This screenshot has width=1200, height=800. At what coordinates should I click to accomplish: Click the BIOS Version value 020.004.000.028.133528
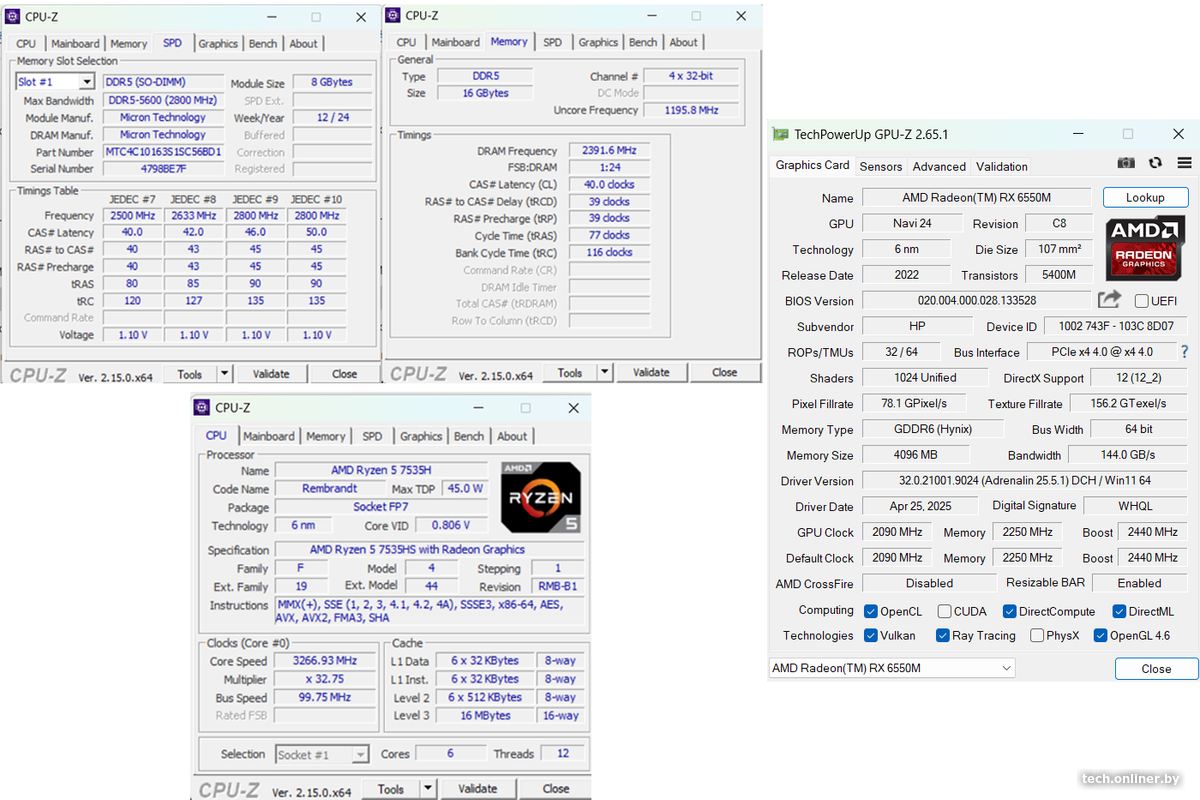(x=976, y=300)
